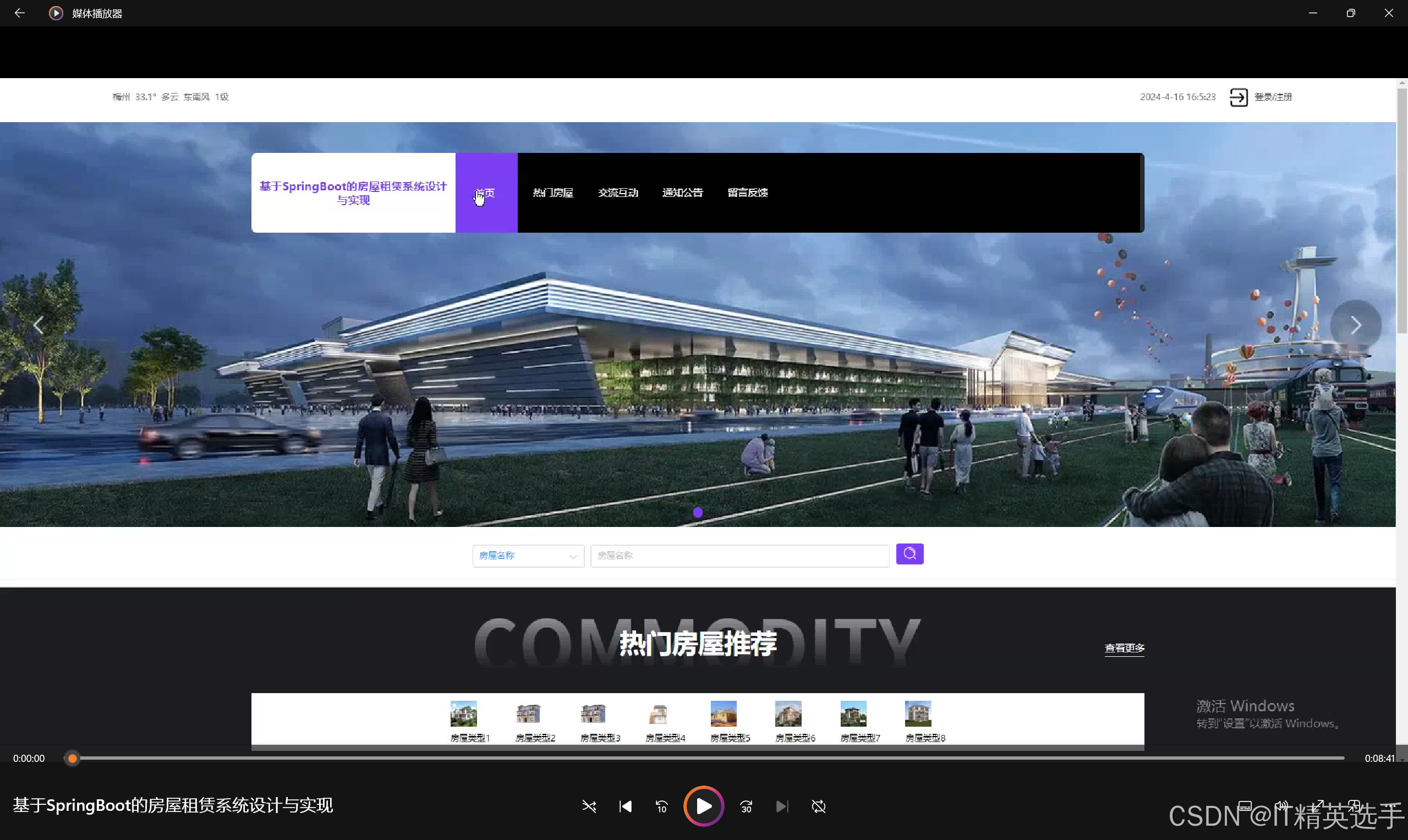This screenshot has width=1408, height=840.
Task: Open the 通知公告 nav menu item
Action: (682, 193)
